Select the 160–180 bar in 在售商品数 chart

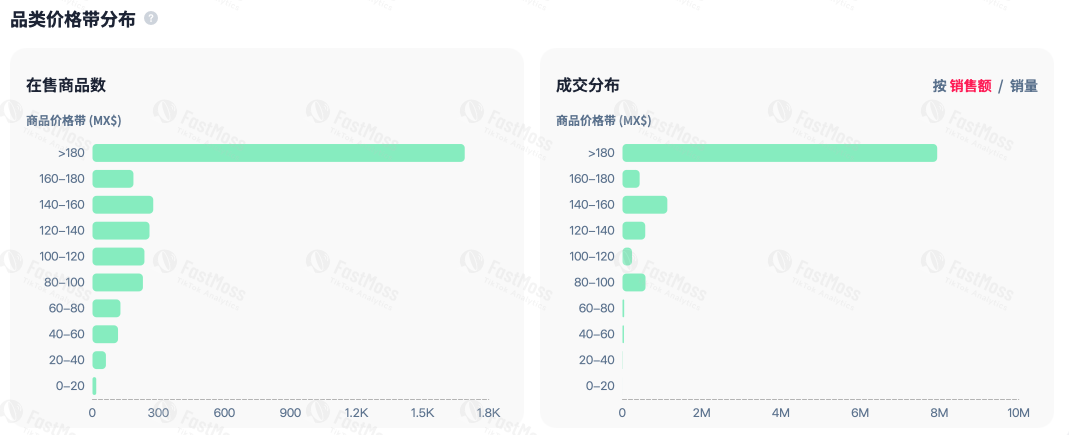[x=113, y=179]
